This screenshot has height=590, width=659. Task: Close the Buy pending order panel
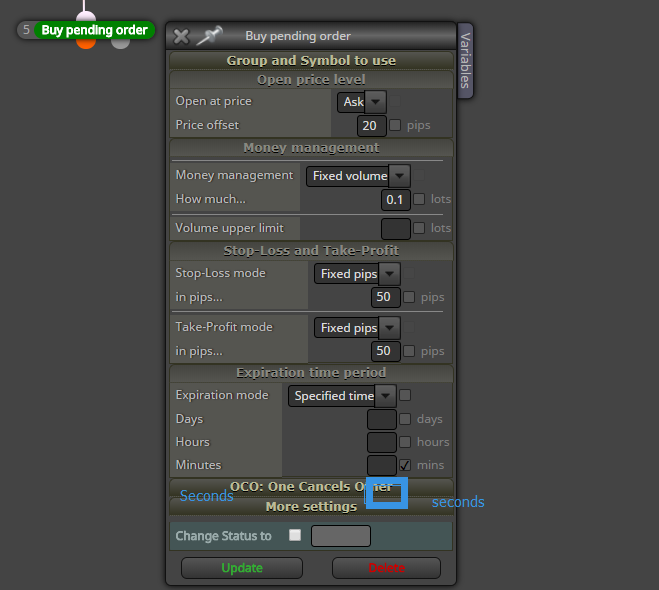pos(181,37)
